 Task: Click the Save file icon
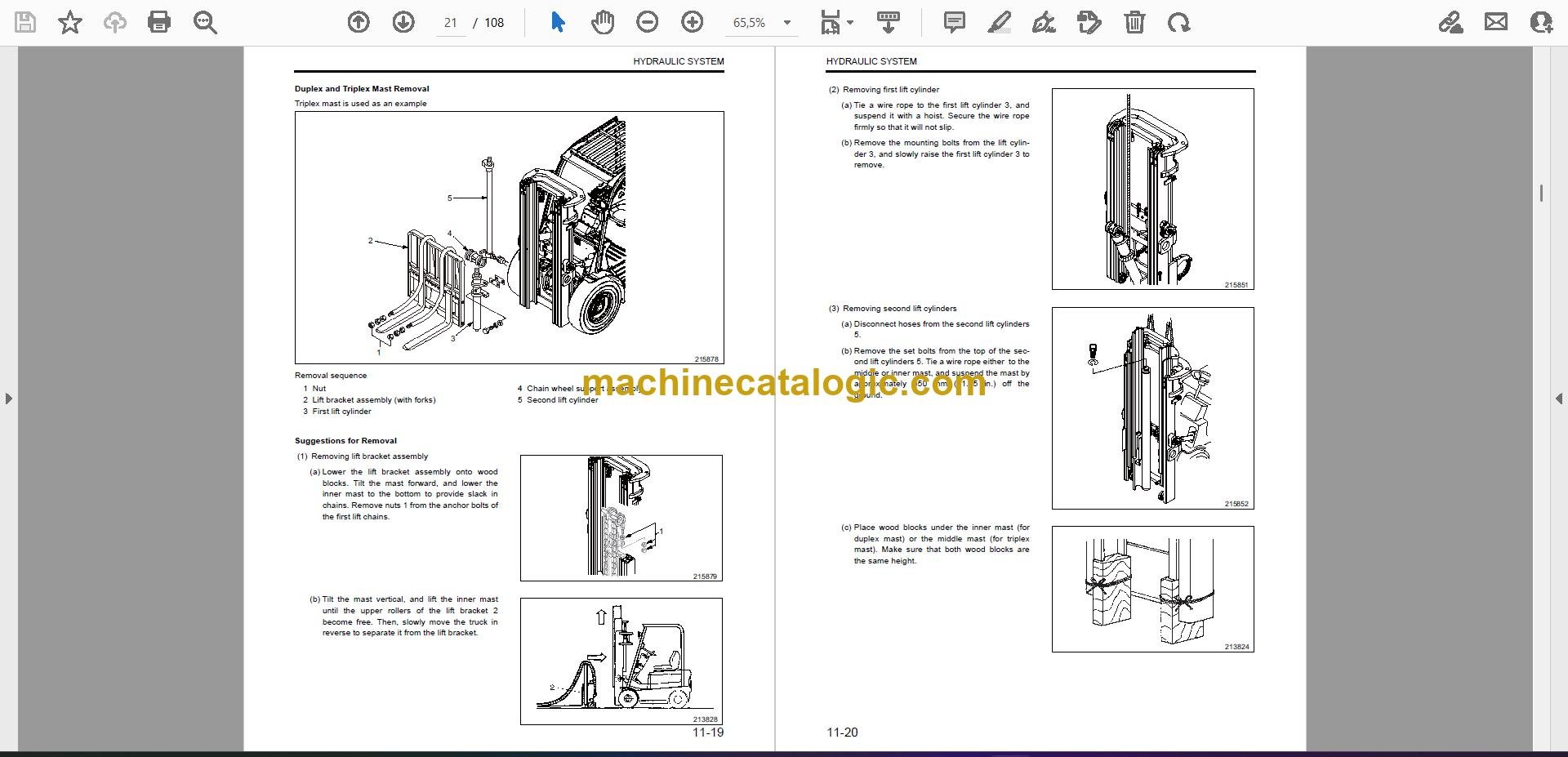pyautogui.click(x=25, y=22)
